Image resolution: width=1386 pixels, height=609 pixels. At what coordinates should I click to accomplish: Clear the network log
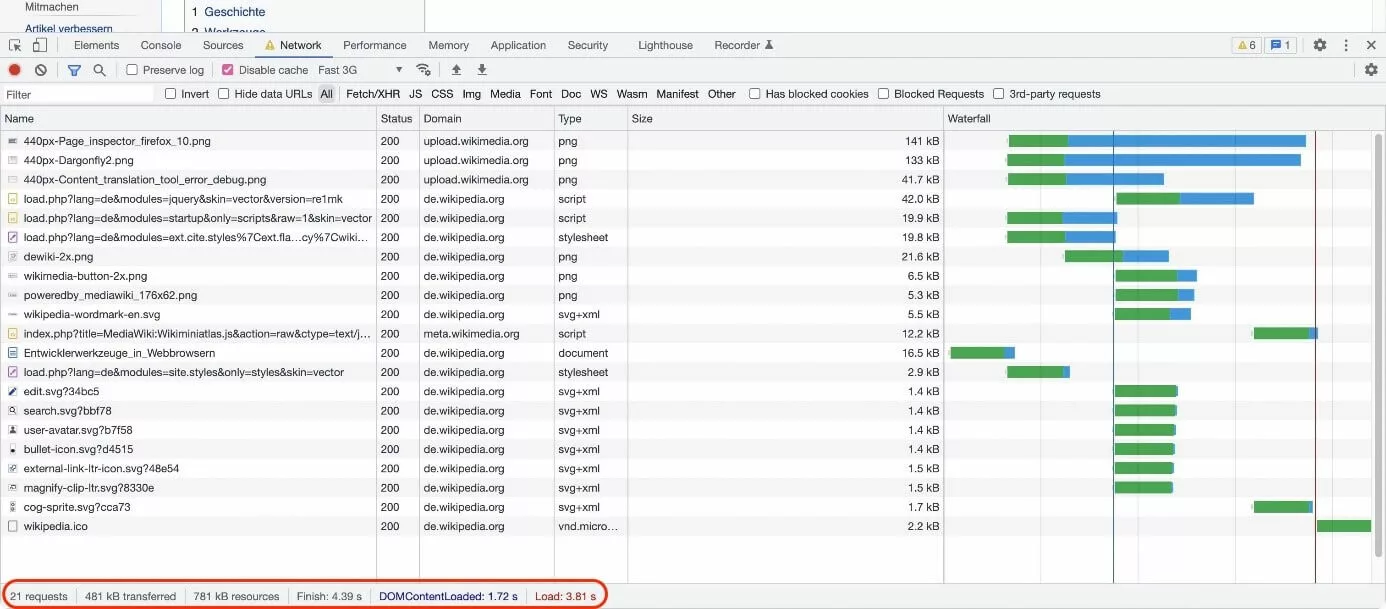point(41,70)
